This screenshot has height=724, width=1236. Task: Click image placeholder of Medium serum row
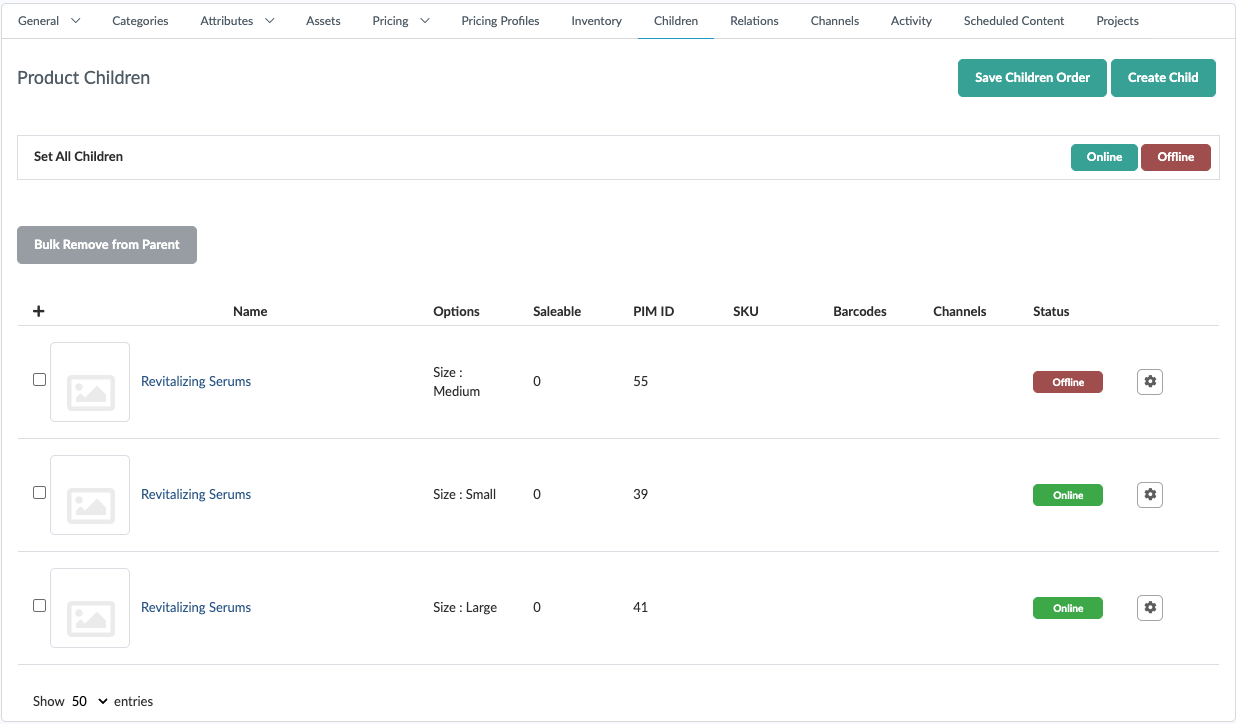tap(90, 382)
